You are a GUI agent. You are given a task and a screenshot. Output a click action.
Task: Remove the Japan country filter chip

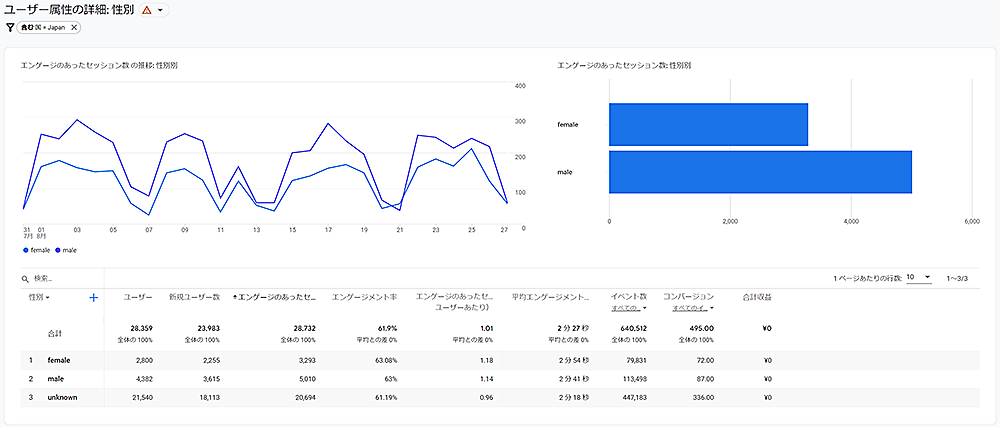coord(74,27)
